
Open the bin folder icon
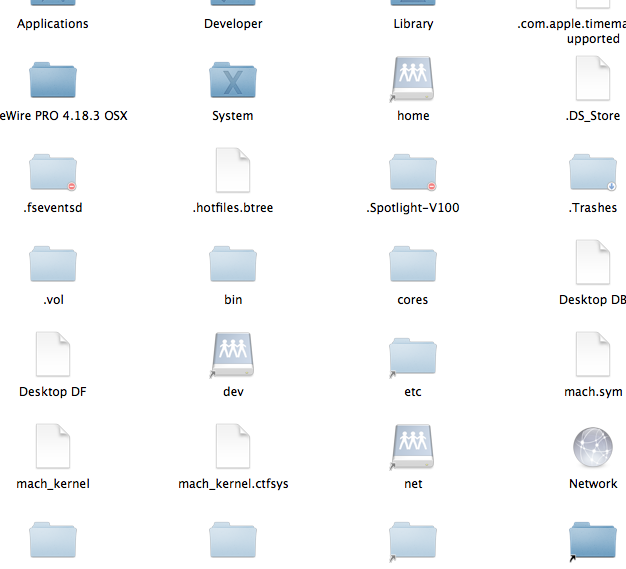coord(233,264)
